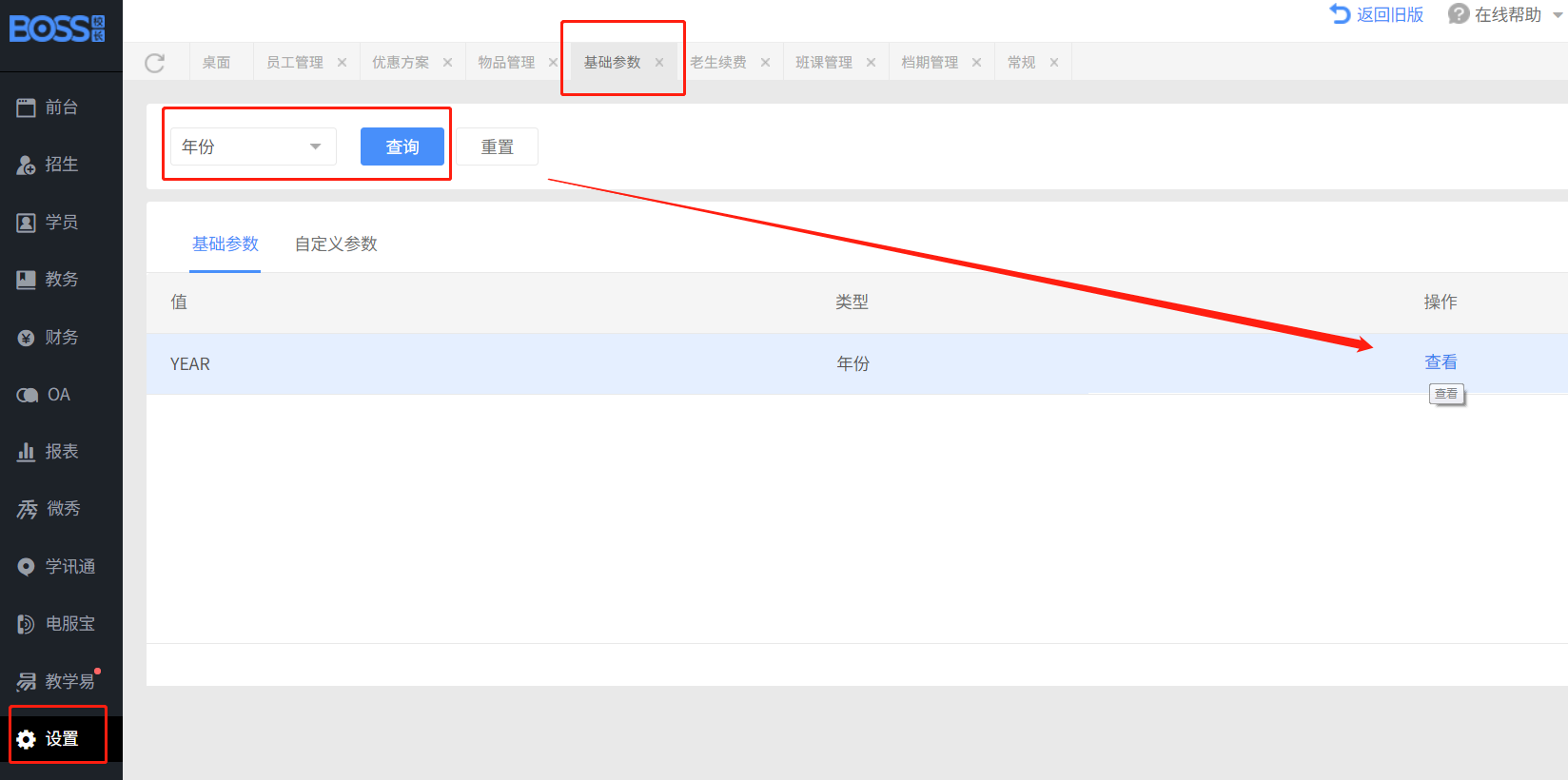
Task: Click the BOSS logo
Action: point(57,29)
